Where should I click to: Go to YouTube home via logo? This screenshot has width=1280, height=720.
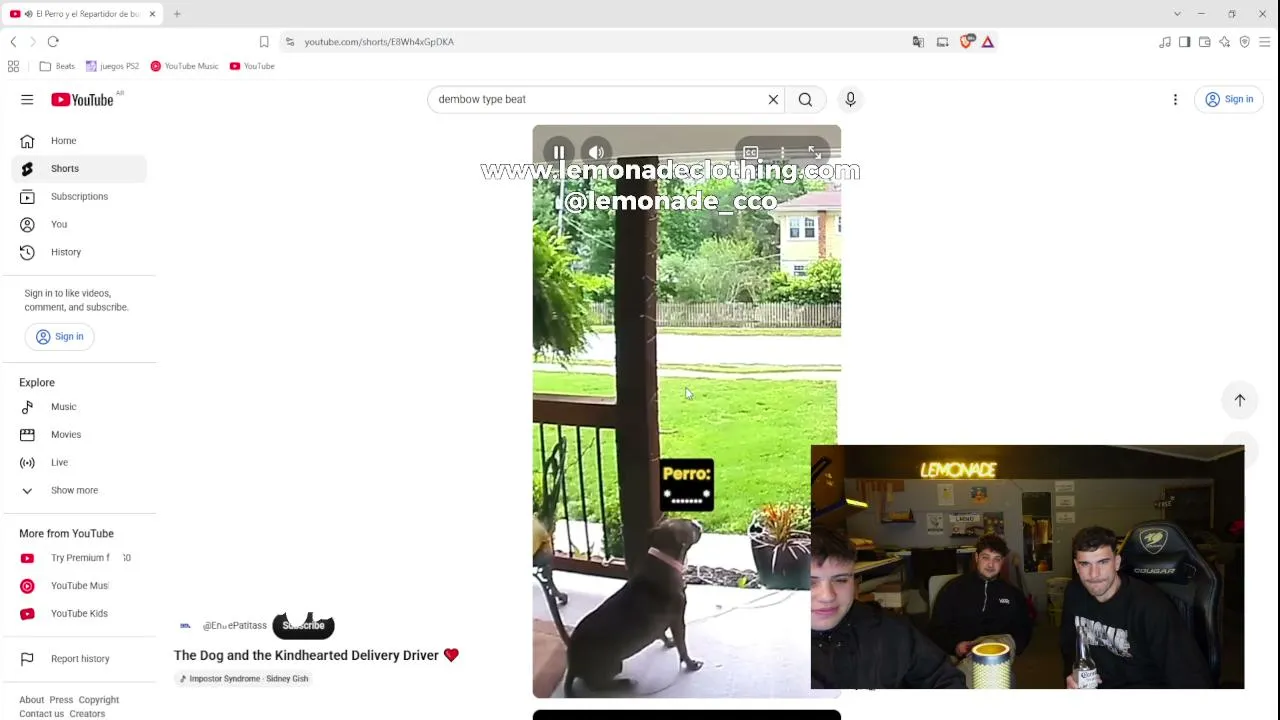(x=83, y=99)
